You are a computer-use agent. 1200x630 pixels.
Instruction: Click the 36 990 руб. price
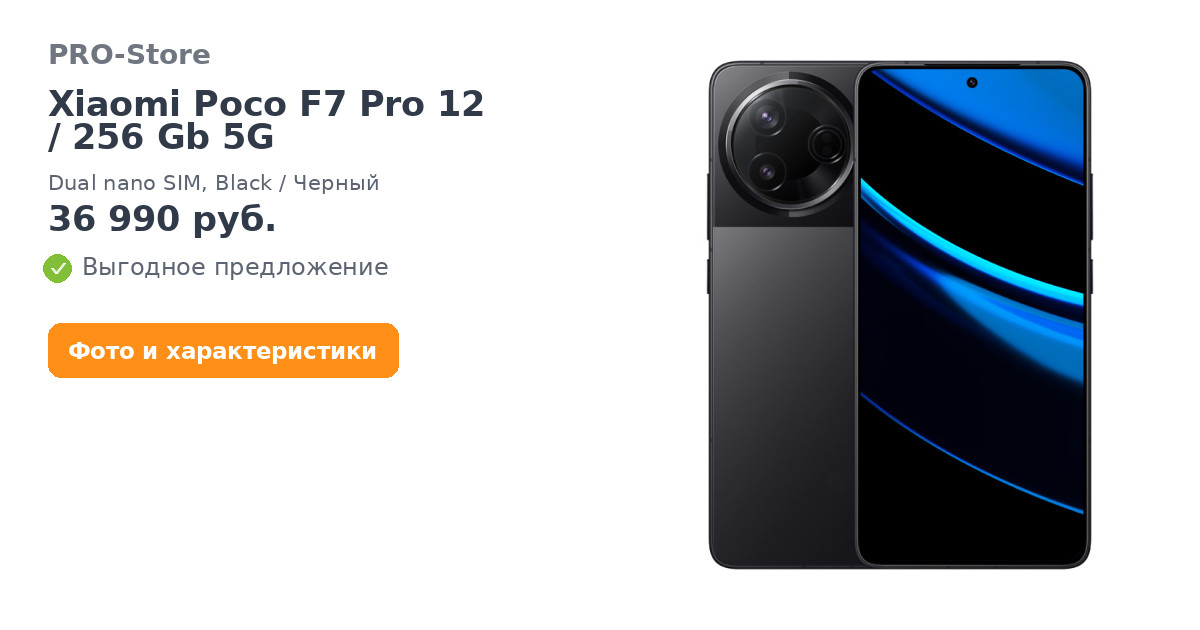[162, 219]
